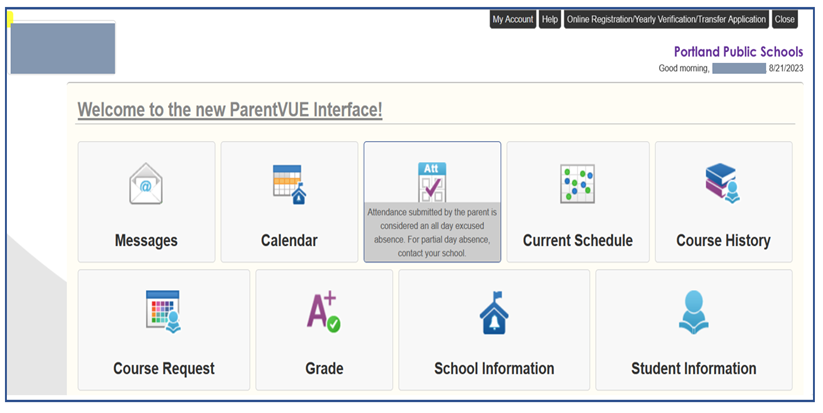Select the Student Information label text
The width and height of the screenshot is (823, 413).
click(x=693, y=368)
